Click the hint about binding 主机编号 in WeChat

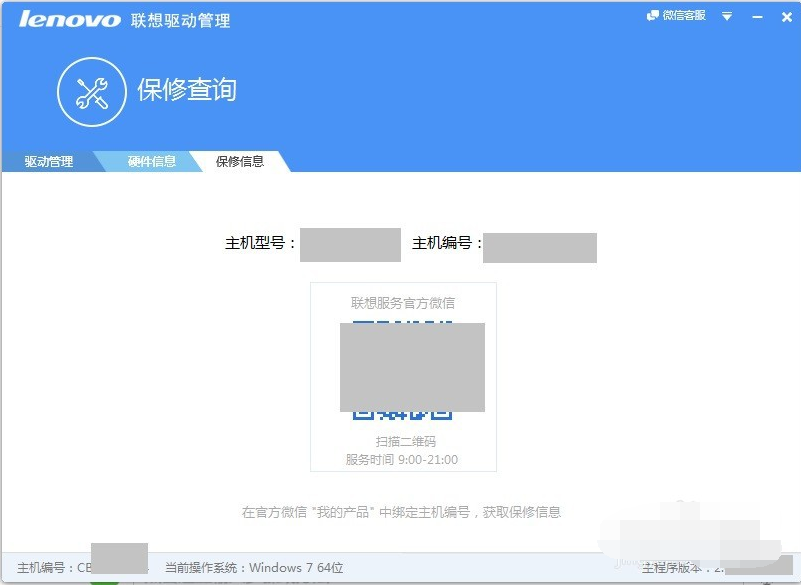tap(399, 511)
